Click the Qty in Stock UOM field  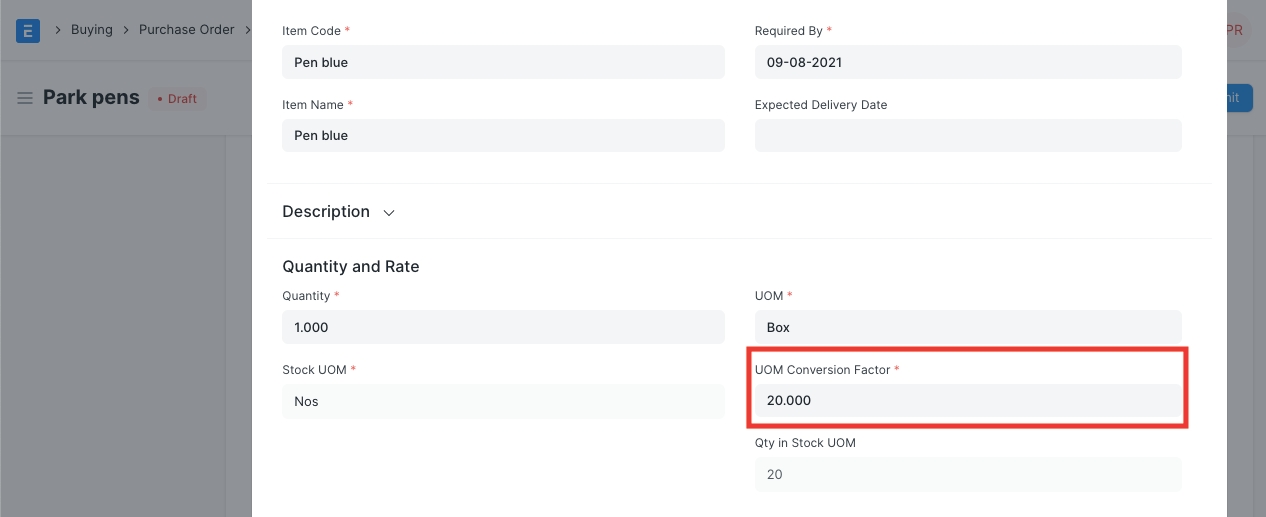(967, 475)
